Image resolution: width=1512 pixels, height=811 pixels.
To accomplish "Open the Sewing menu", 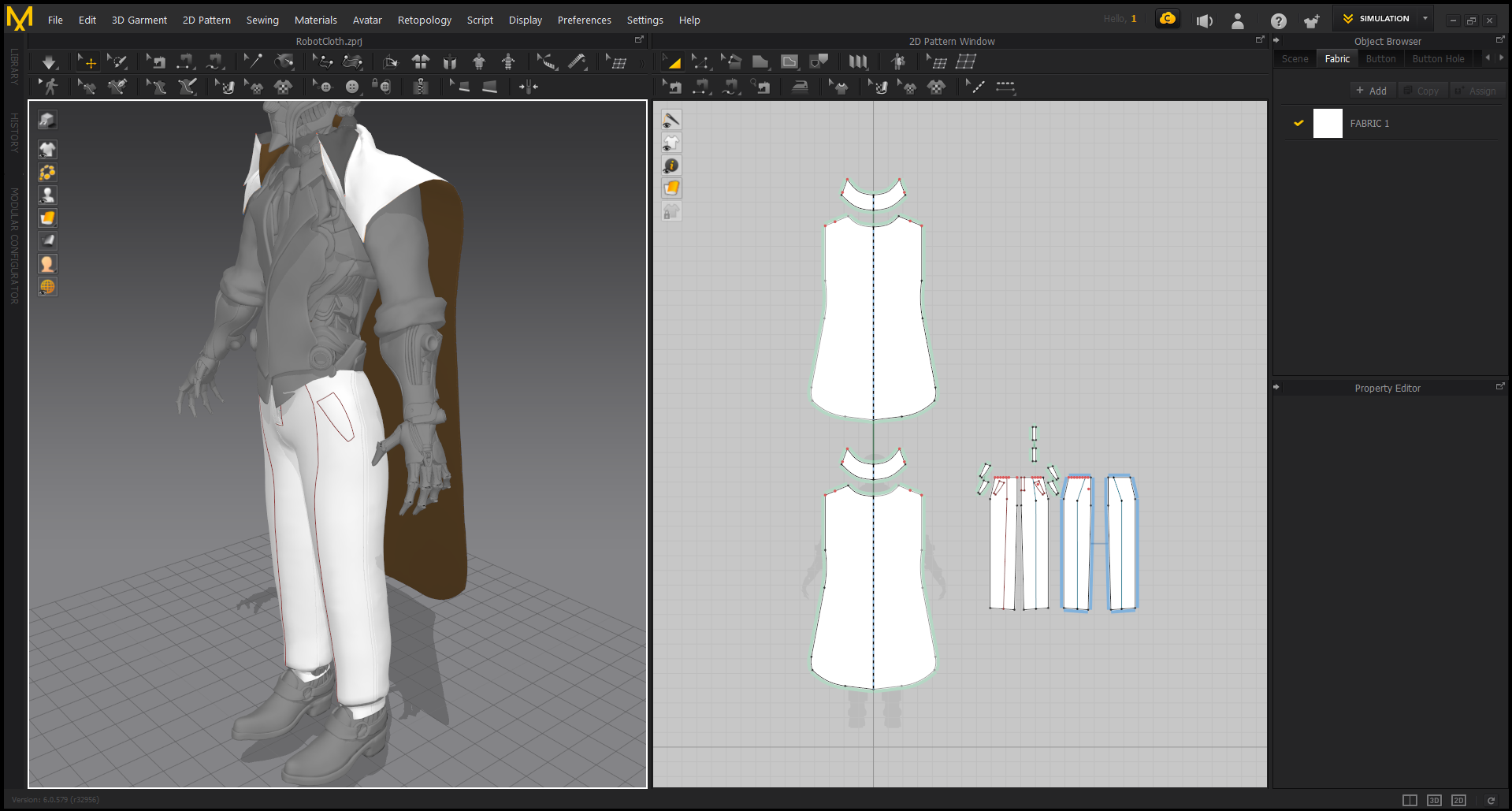I will 262,20.
